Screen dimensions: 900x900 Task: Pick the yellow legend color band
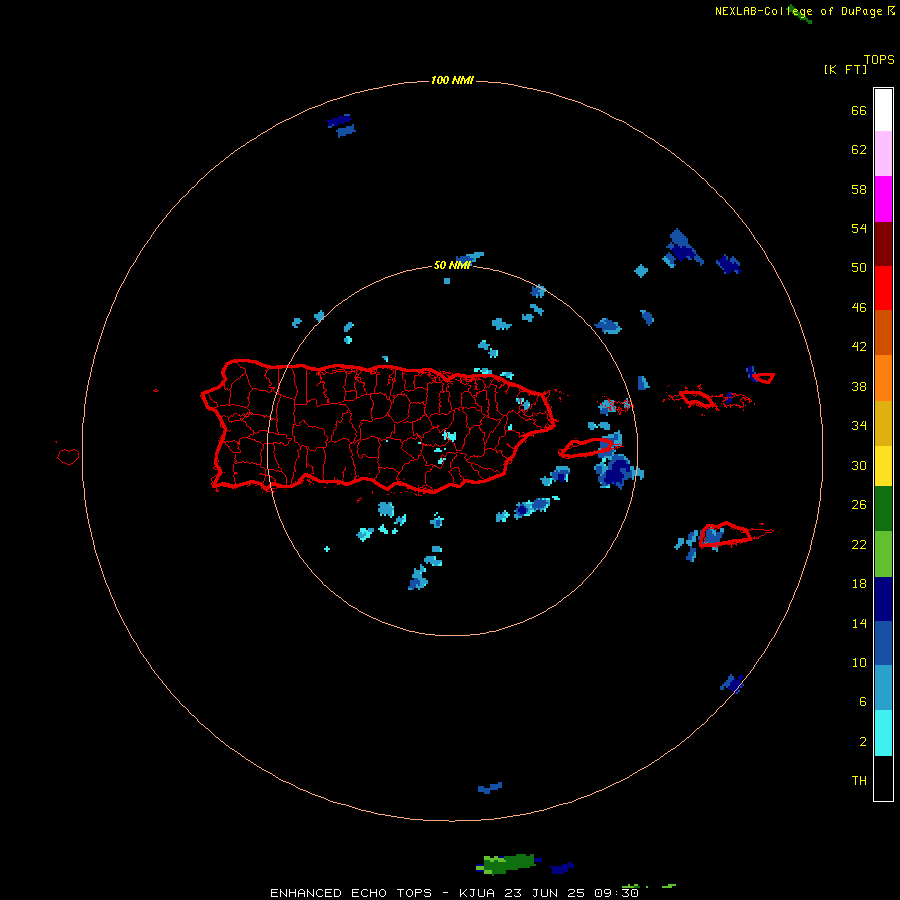click(x=883, y=466)
